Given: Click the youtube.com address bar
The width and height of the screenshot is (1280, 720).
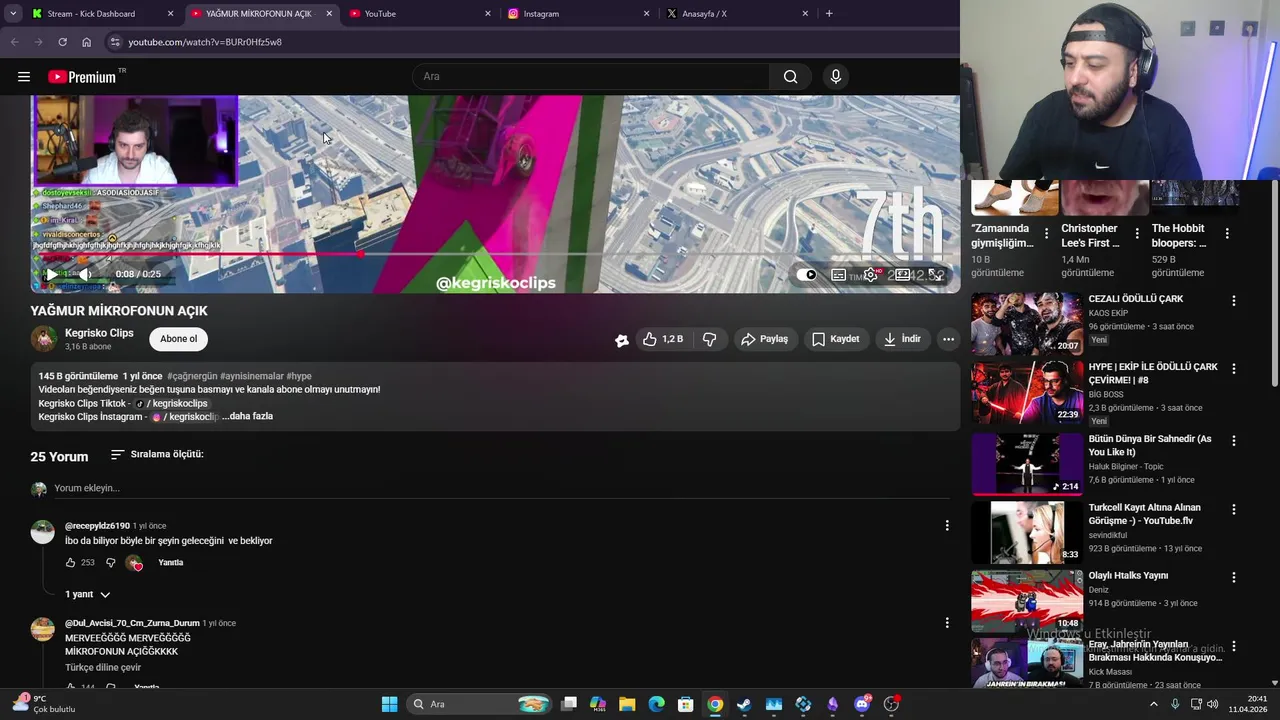Looking at the screenshot, I should coord(530,42).
